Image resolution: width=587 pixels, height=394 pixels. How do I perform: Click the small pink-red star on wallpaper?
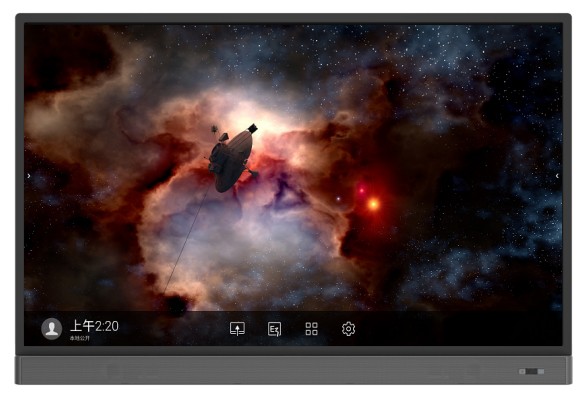coord(362,190)
